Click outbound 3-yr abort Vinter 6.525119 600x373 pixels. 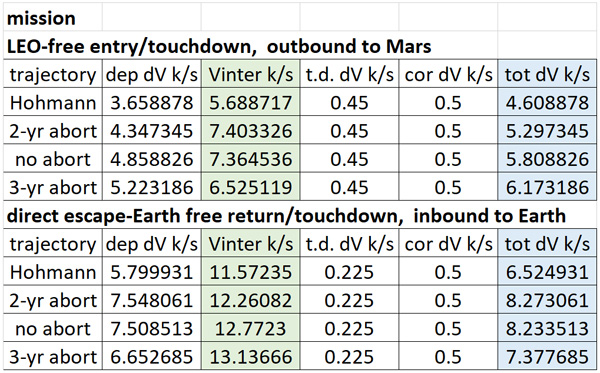tap(251, 187)
